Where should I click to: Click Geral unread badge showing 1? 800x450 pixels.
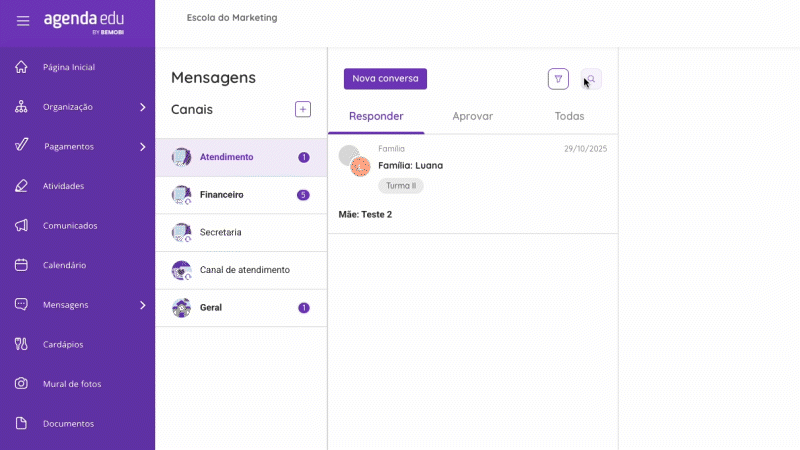point(304,308)
